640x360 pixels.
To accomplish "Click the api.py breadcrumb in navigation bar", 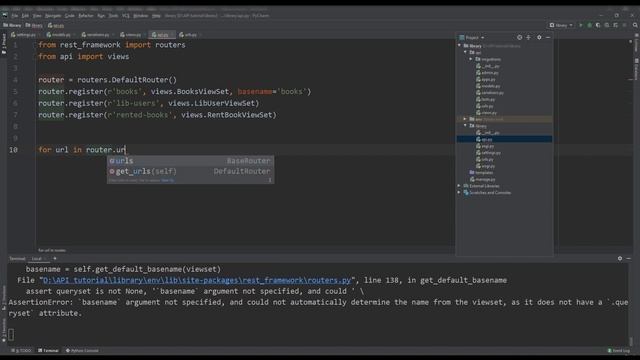I will [56, 25].
